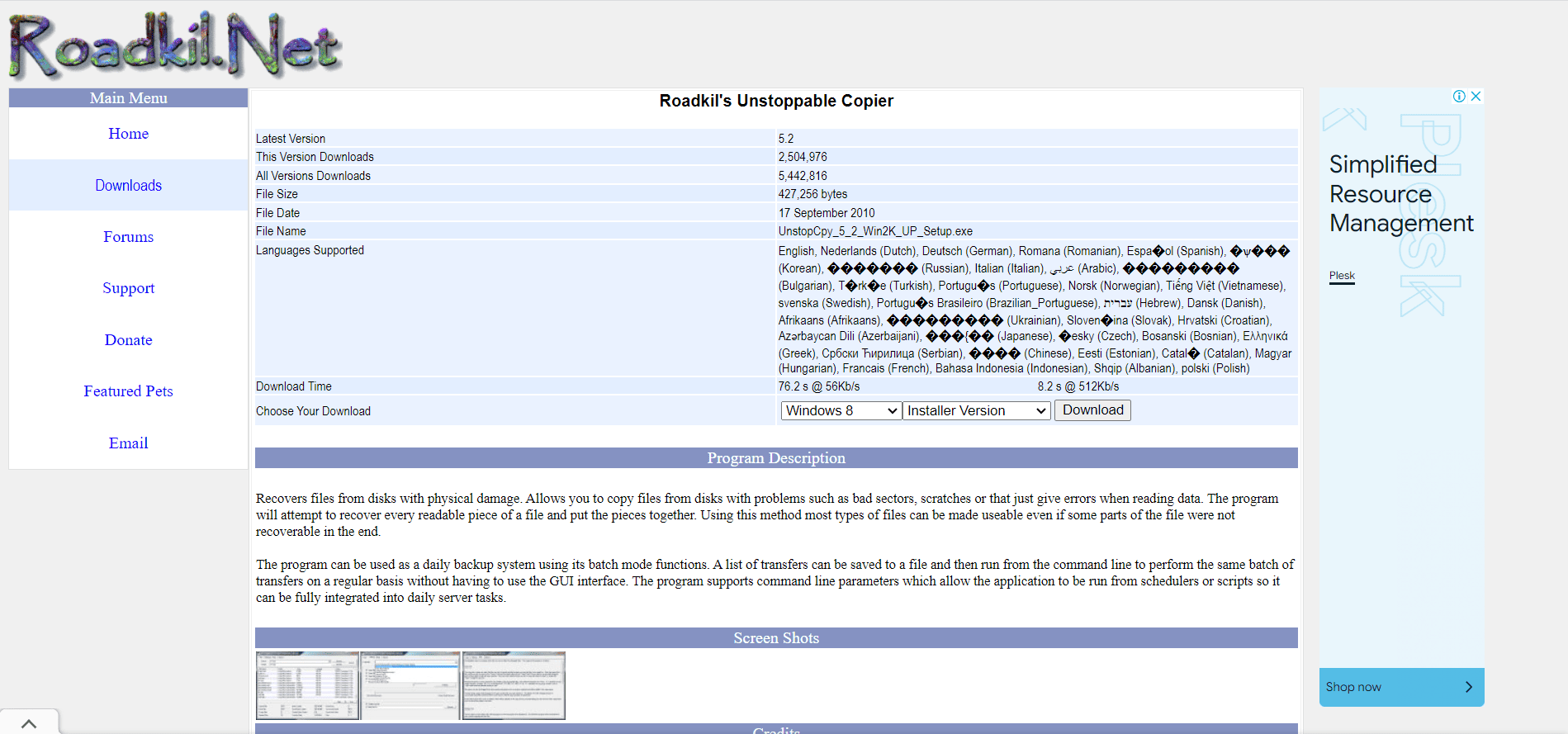Click the File Date label
The image size is (1568, 734).
[278, 213]
